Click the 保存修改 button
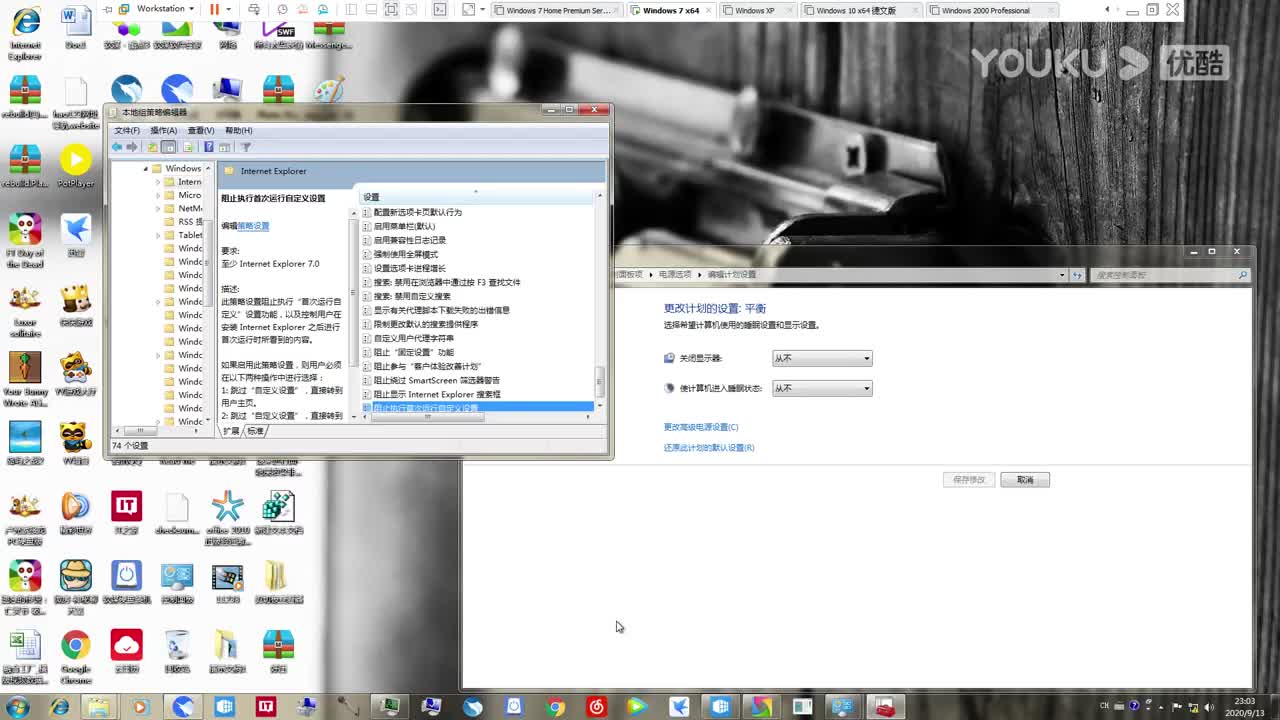 coord(968,479)
